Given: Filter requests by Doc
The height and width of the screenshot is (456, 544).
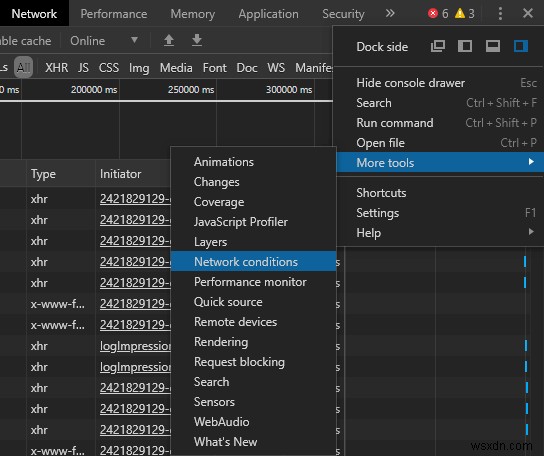Looking at the screenshot, I should pyautogui.click(x=247, y=68).
